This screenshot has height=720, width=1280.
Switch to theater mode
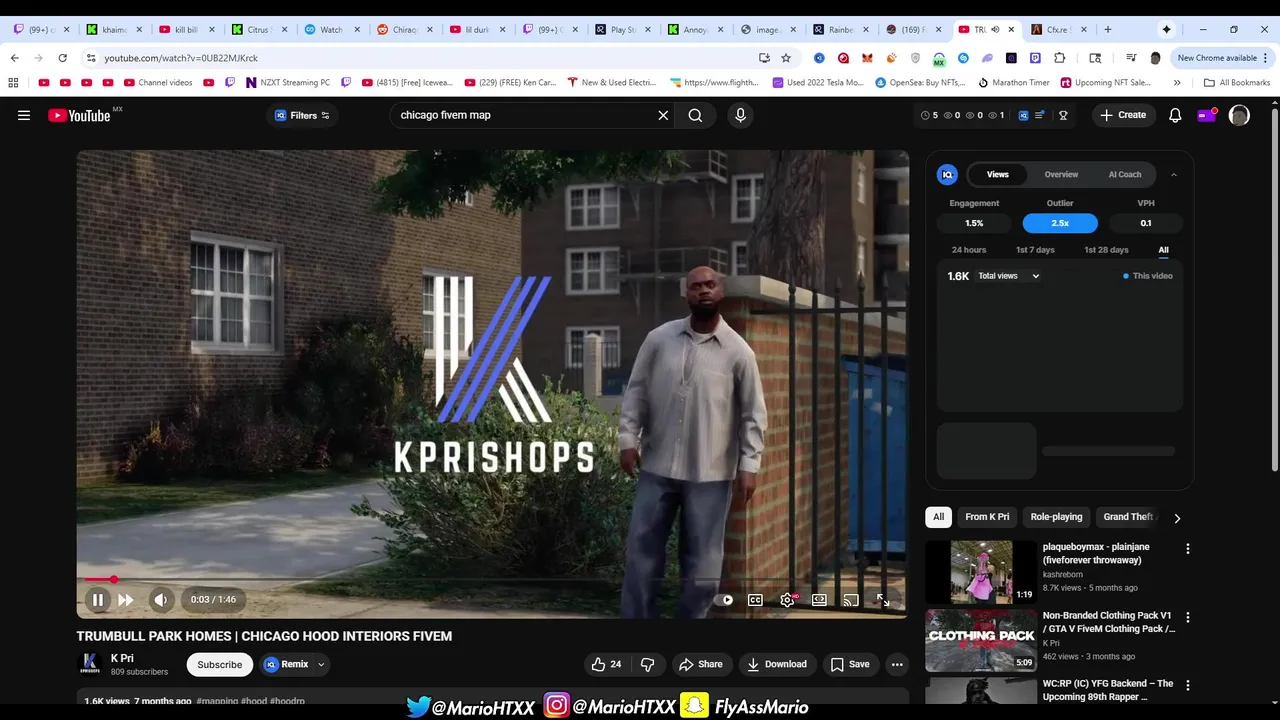tap(819, 600)
